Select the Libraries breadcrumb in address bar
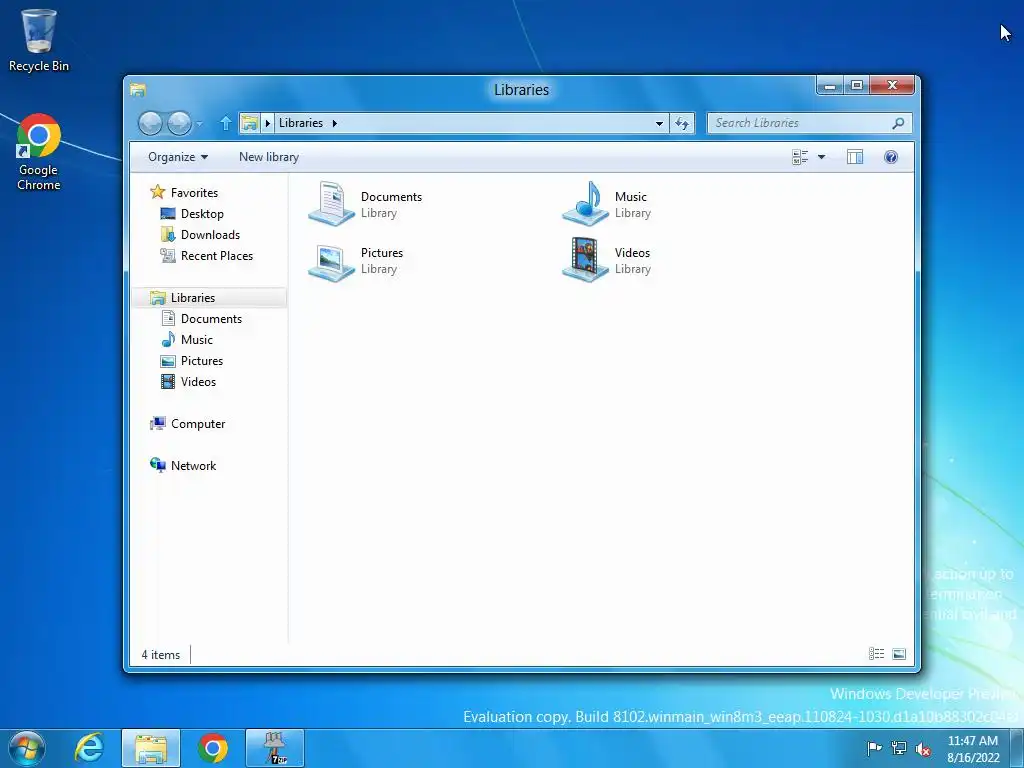The image size is (1024, 768). point(300,123)
